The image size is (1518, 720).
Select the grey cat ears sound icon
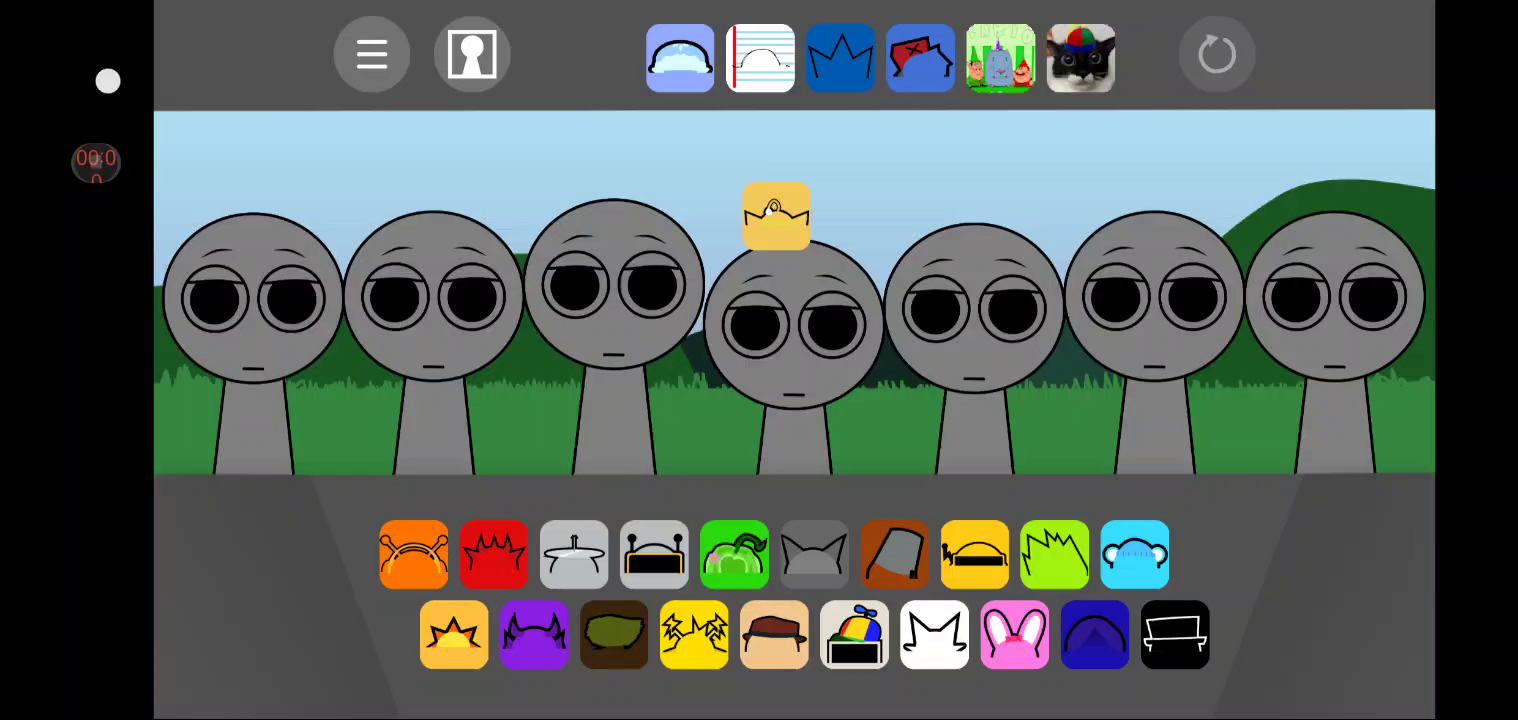click(814, 555)
